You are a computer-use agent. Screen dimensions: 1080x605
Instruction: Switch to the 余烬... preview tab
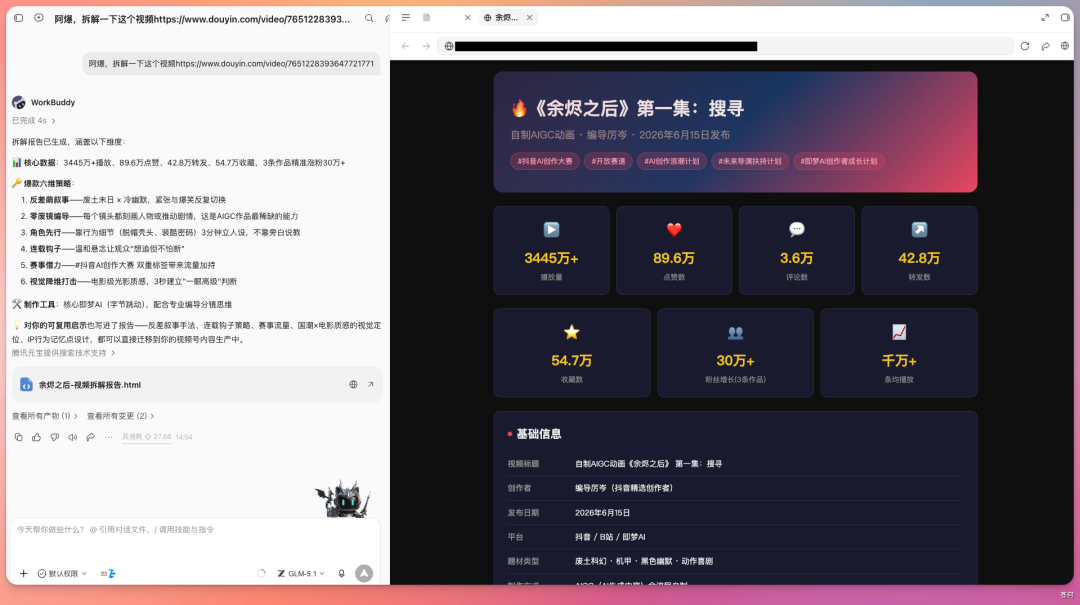503,18
